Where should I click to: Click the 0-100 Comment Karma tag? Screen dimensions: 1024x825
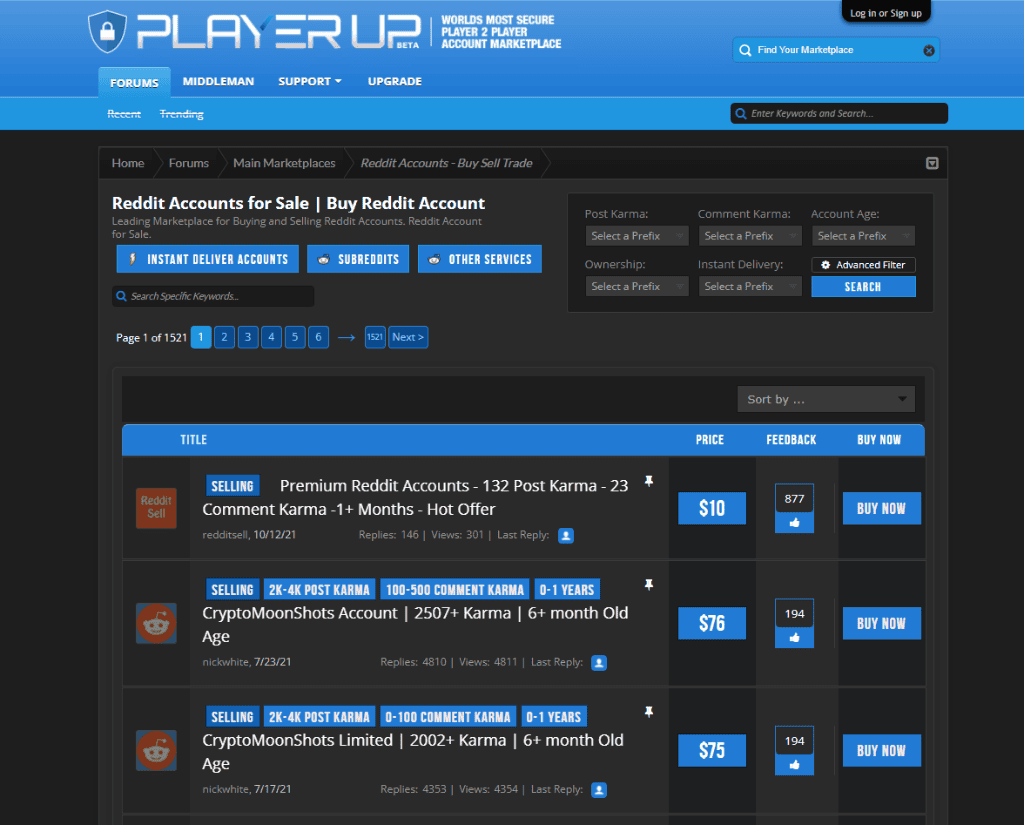(448, 717)
